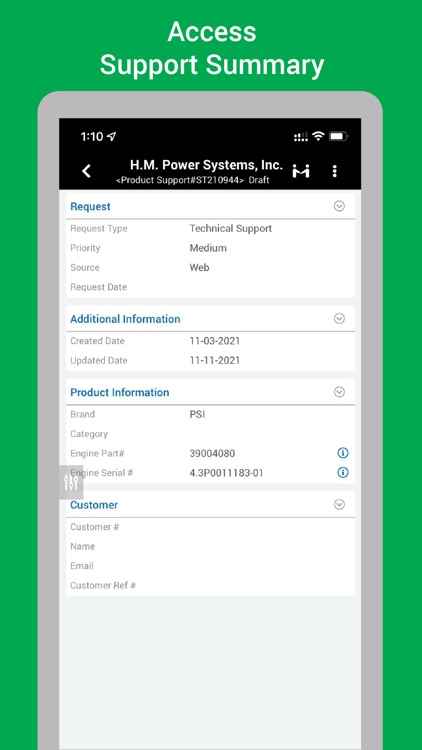Tap the Source label

pos(85,268)
